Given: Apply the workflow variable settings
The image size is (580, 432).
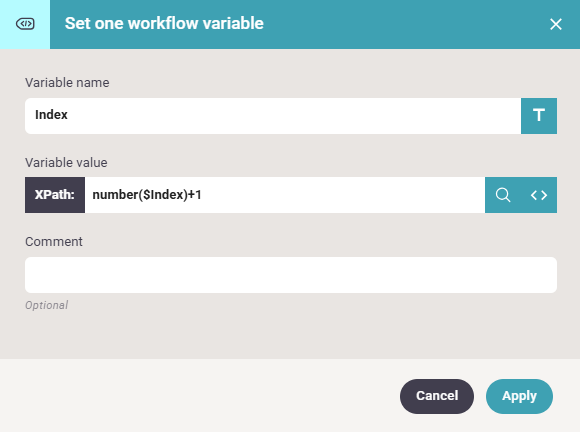Looking at the screenshot, I should [519, 396].
